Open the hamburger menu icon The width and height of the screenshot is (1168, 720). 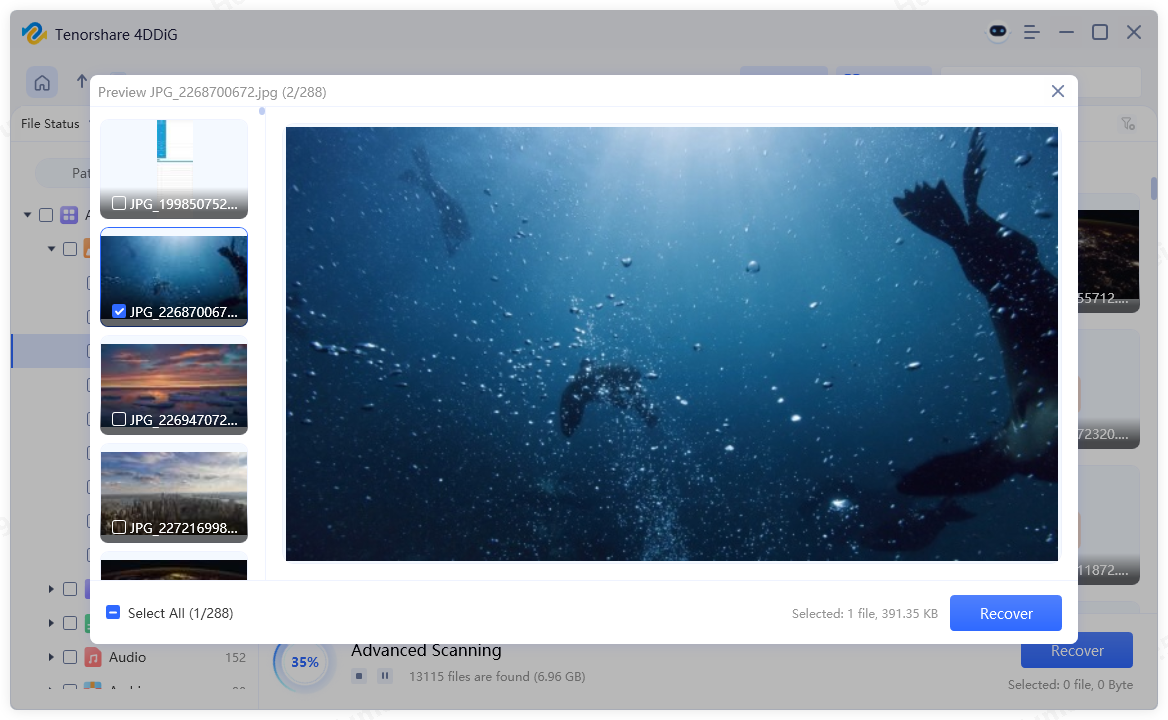pos(1031,32)
